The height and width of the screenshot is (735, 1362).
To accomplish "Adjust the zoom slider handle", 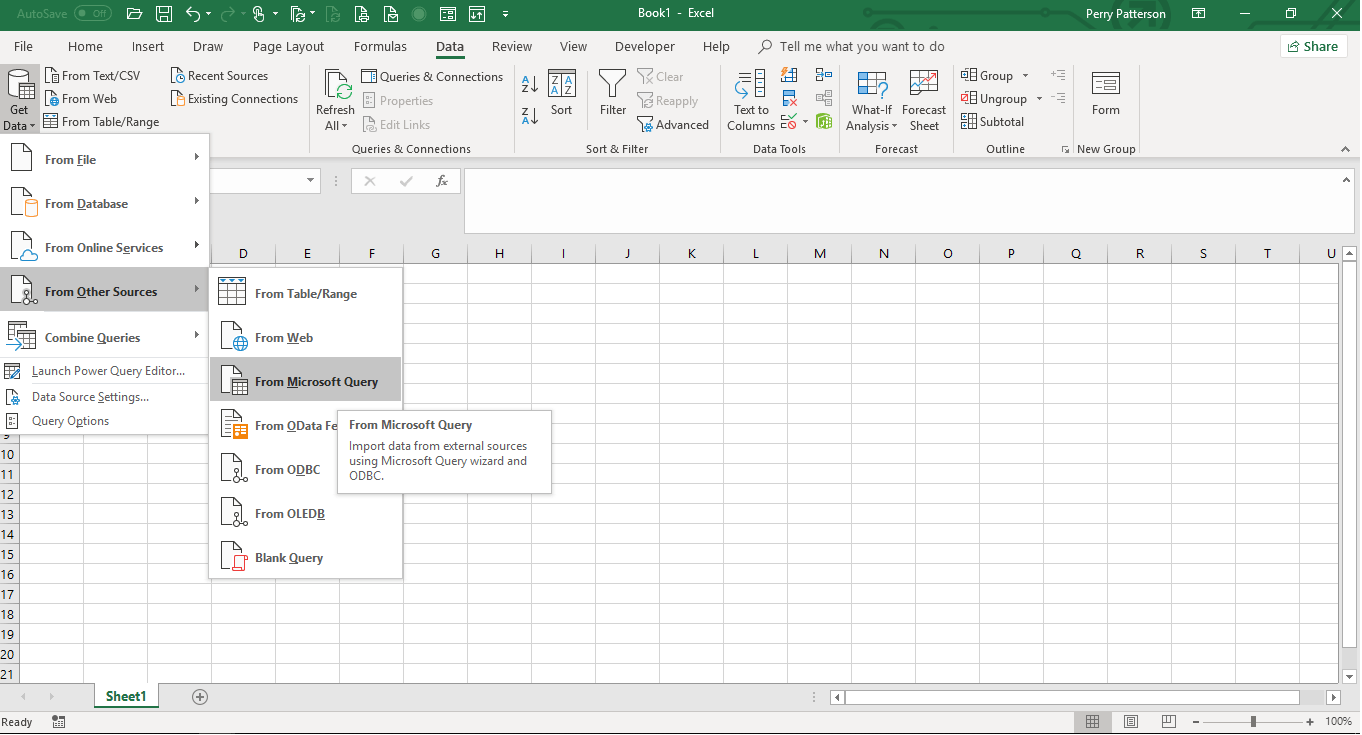I will (1253, 722).
